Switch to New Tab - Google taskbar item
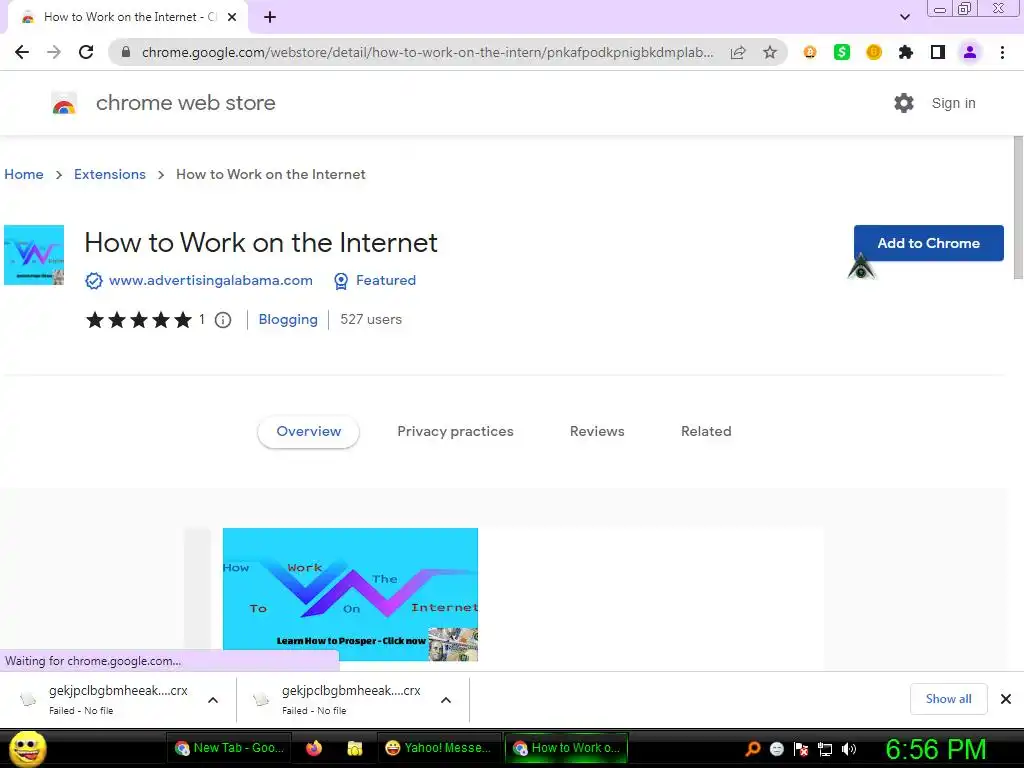Viewport: 1024px width, 768px height. coord(229,748)
